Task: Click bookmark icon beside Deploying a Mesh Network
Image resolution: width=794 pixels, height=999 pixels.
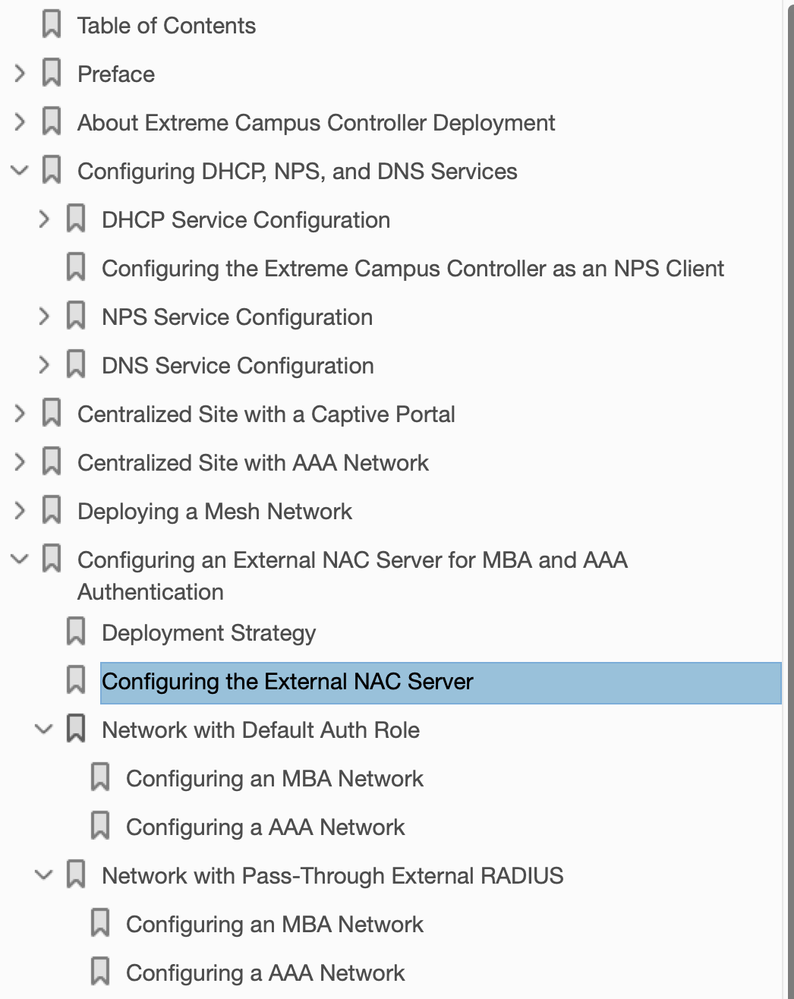Action: click(51, 511)
